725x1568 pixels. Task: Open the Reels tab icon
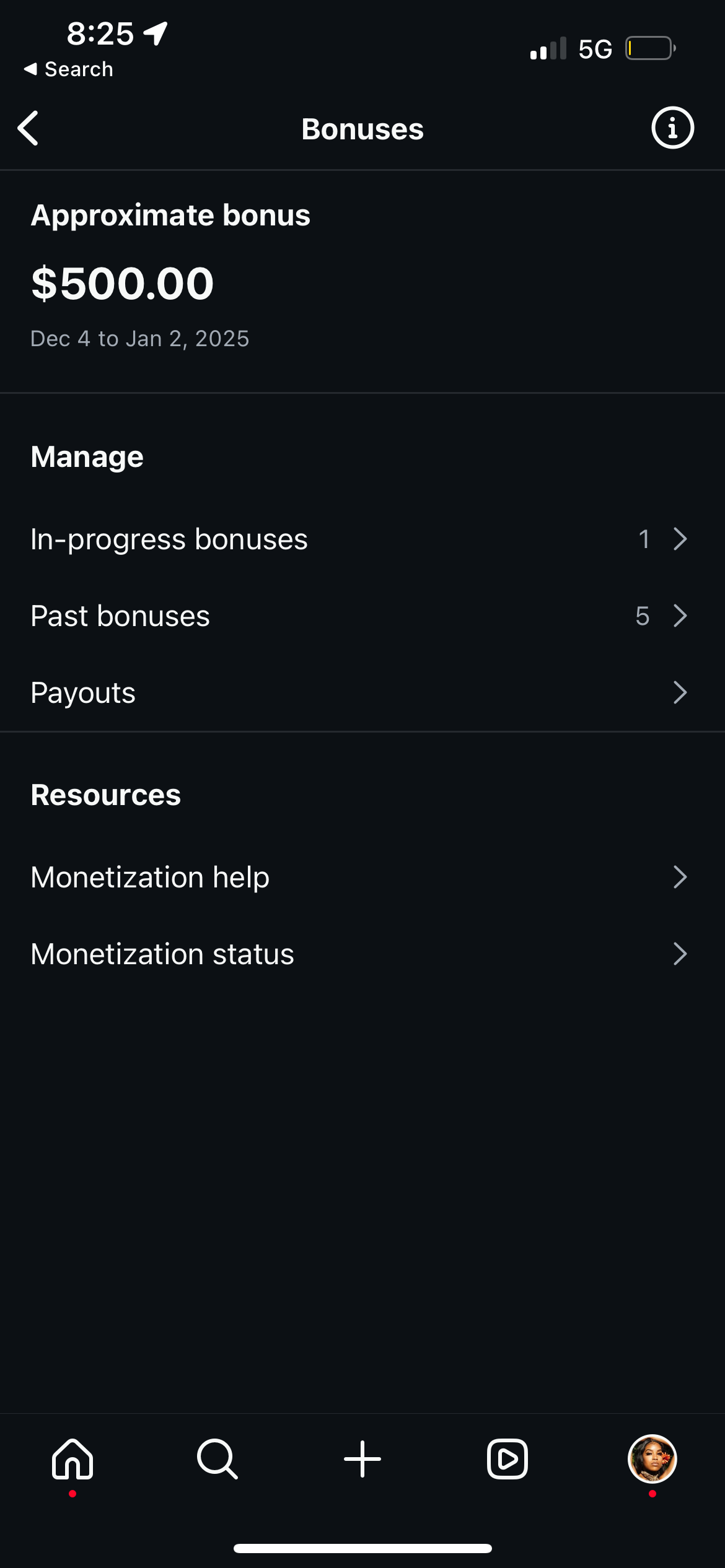point(507,1459)
